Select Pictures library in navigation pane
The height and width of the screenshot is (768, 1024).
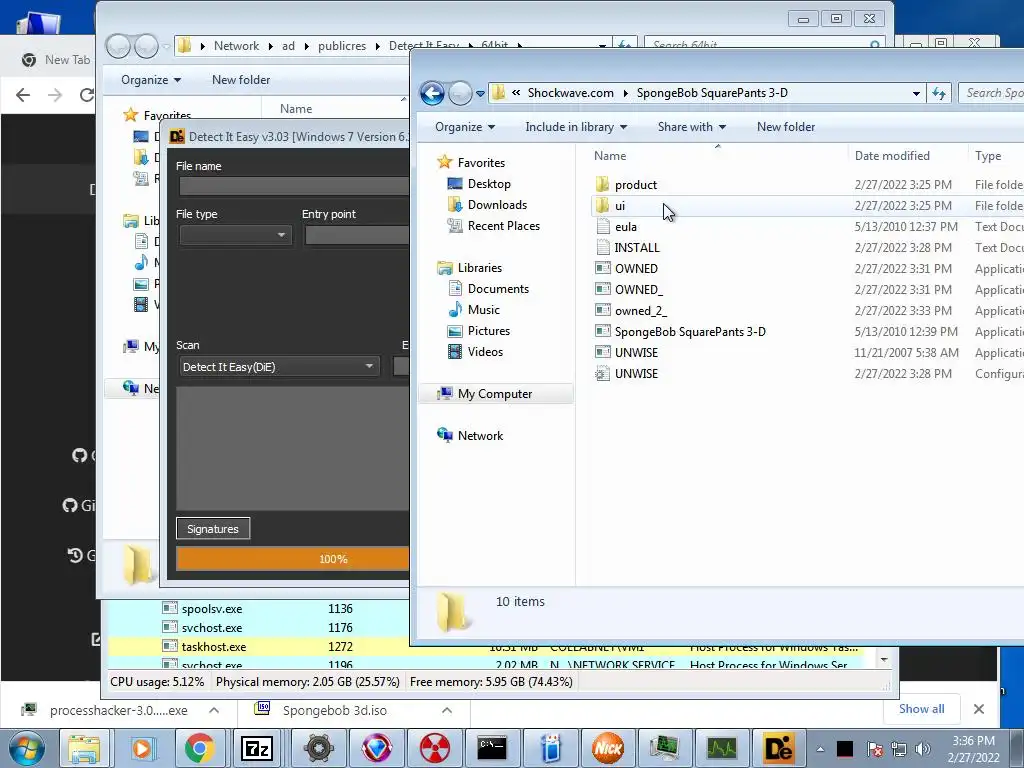coord(488,331)
